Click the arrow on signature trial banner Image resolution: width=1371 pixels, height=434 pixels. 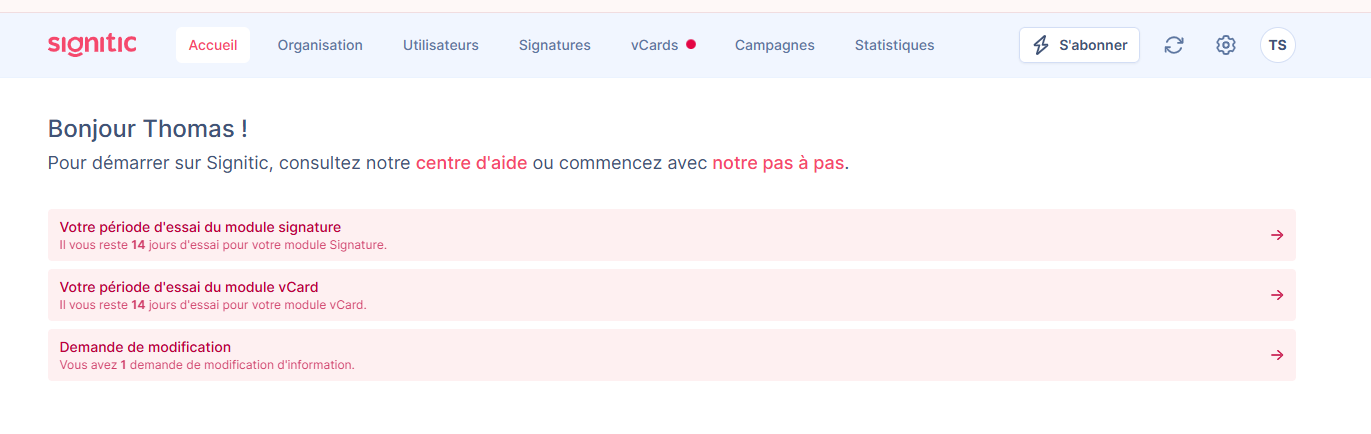[x=1277, y=235]
